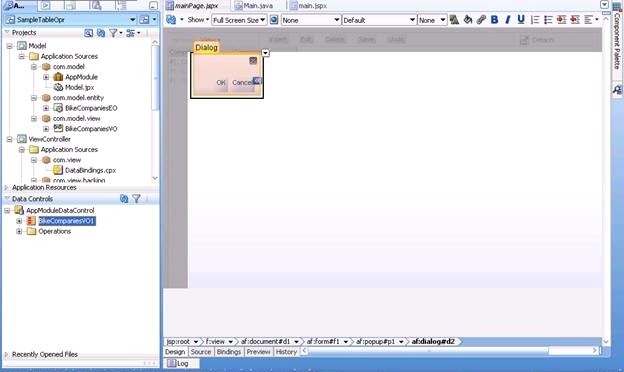This screenshot has width=624, height=372.
Task: Expand the Application Resources section
Action: pos(6,187)
